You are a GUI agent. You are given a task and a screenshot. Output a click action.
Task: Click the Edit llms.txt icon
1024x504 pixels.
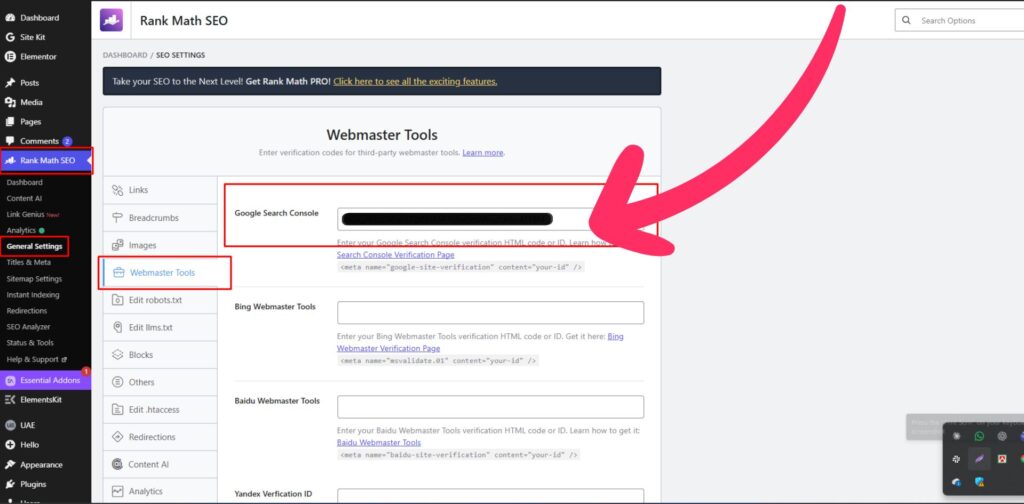(x=118, y=327)
